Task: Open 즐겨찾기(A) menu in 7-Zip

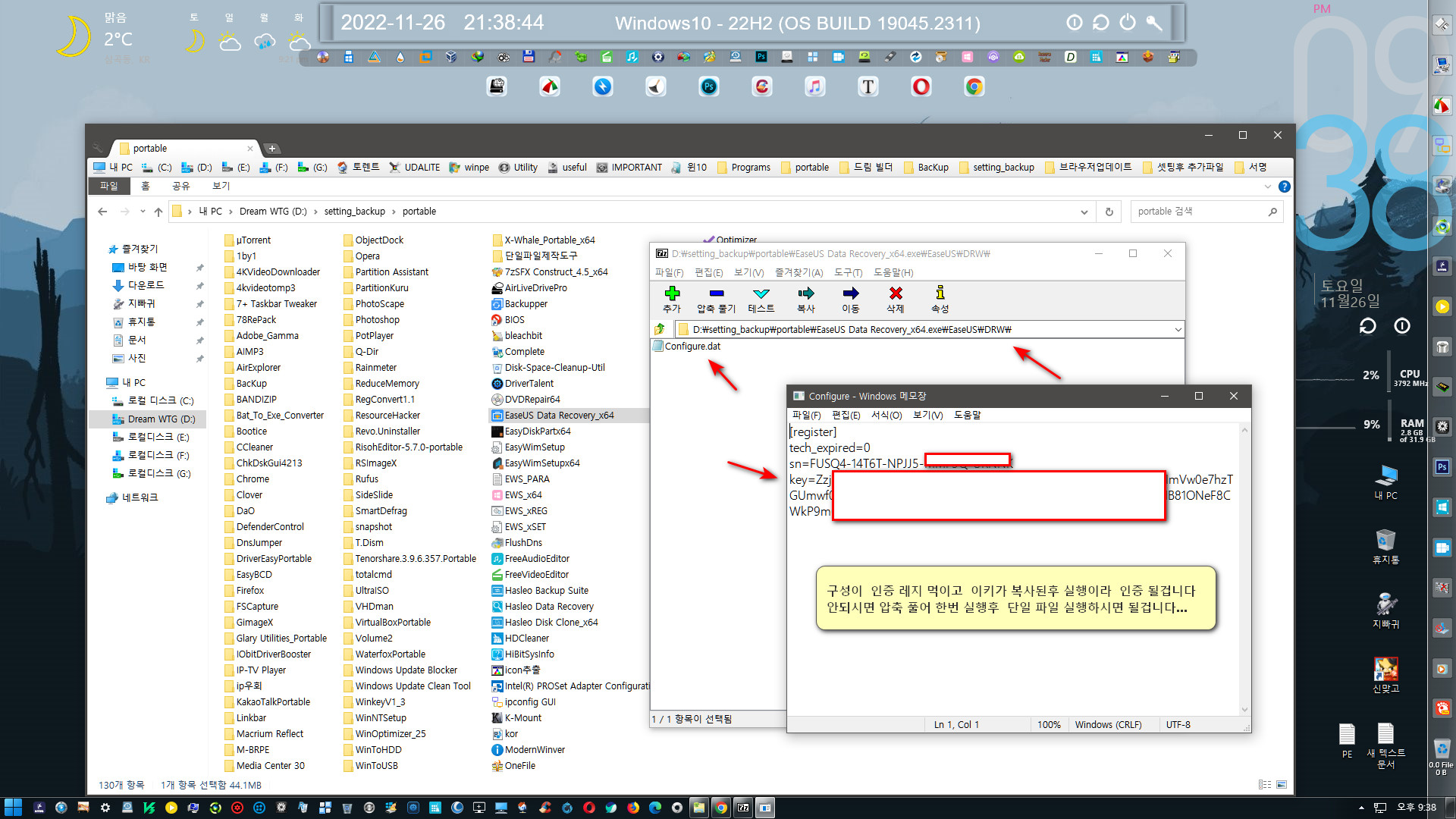Action: click(x=799, y=272)
